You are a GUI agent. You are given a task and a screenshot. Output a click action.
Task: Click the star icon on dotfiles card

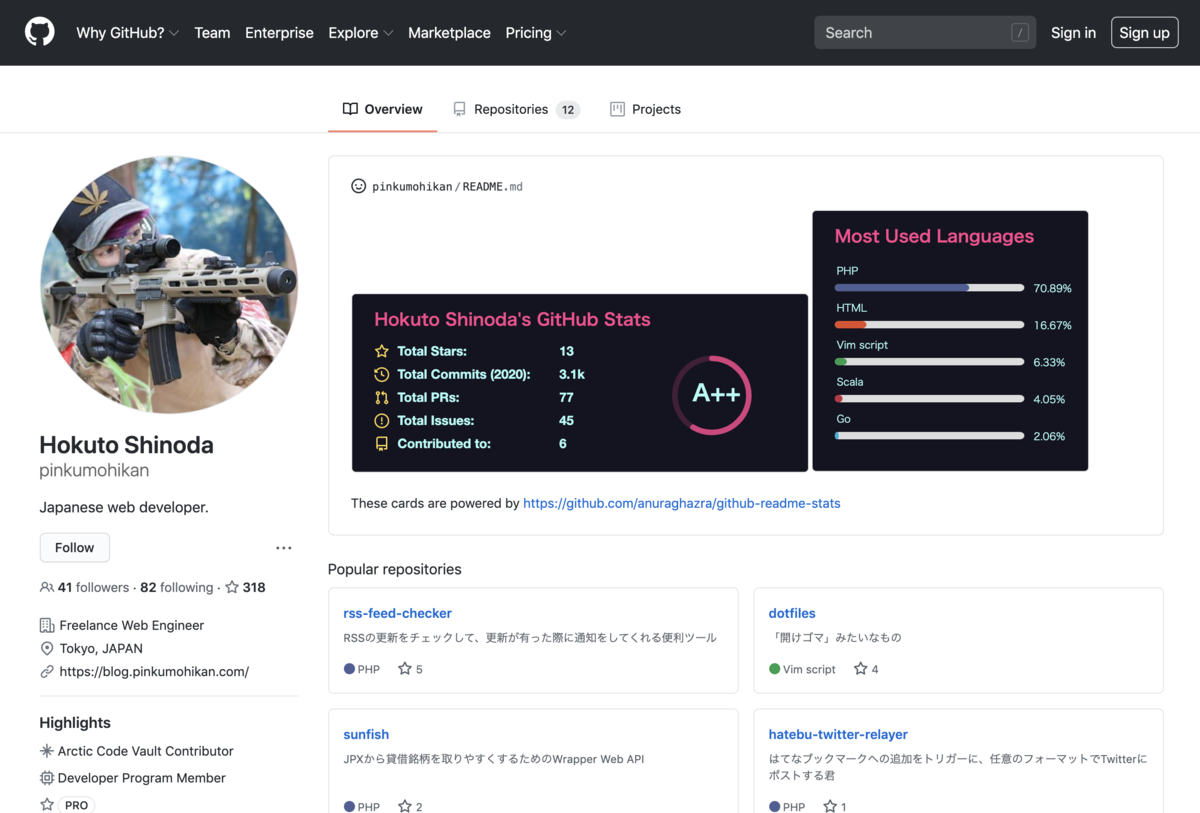point(860,668)
